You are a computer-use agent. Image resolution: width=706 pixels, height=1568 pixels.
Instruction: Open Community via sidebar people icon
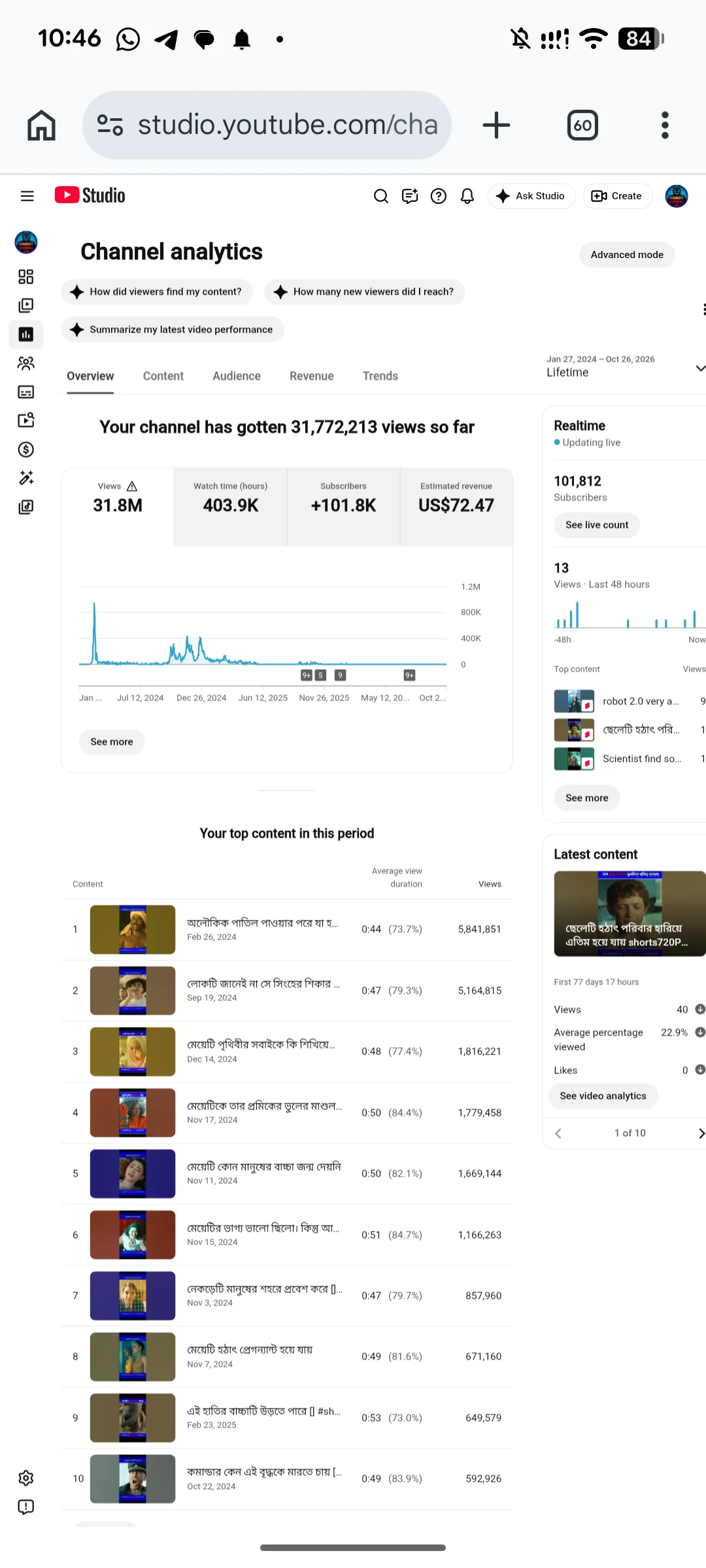click(x=26, y=363)
